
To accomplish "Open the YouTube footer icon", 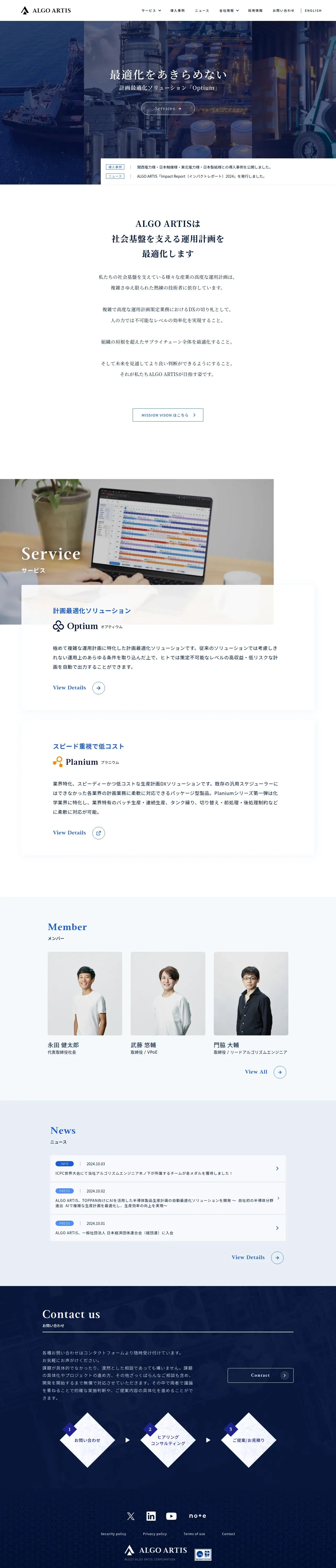I will pyautogui.click(x=171, y=1516).
